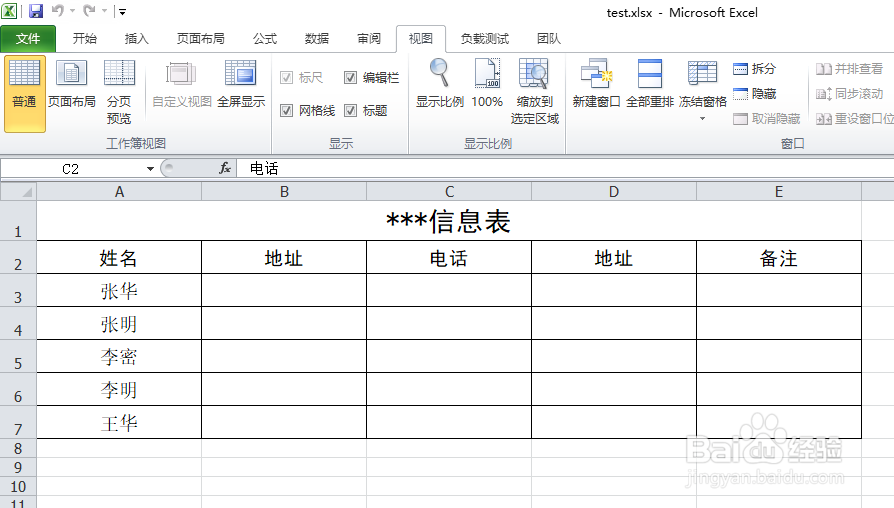This screenshot has width=894, height=508.
Task: Toggle the 标题 headings checkbox
Action: click(x=350, y=110)
